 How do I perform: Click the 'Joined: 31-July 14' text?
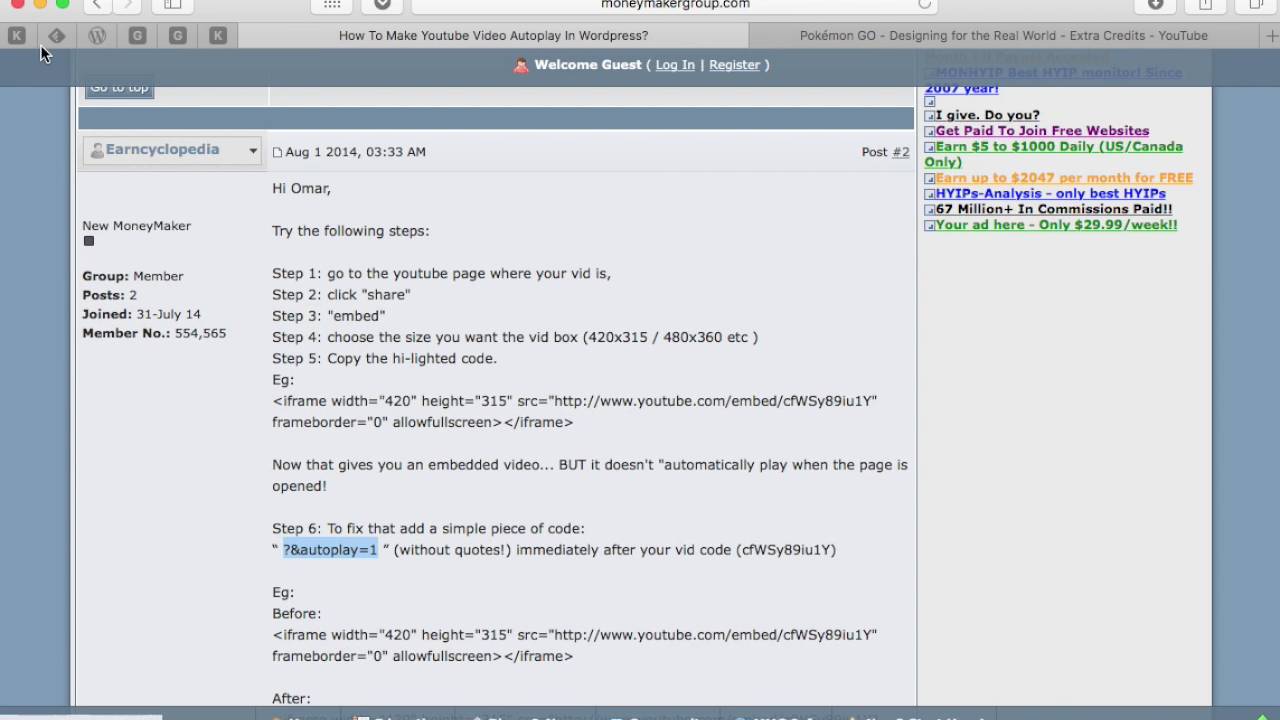(x=141, y=314)
